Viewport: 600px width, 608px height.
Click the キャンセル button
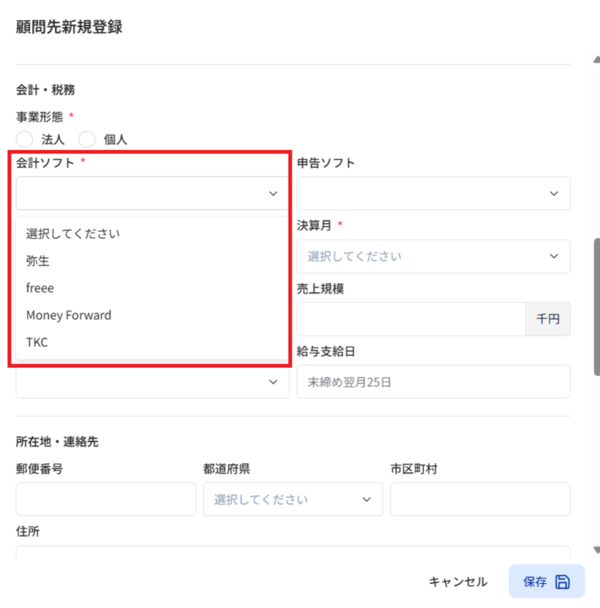pos(458,582)
